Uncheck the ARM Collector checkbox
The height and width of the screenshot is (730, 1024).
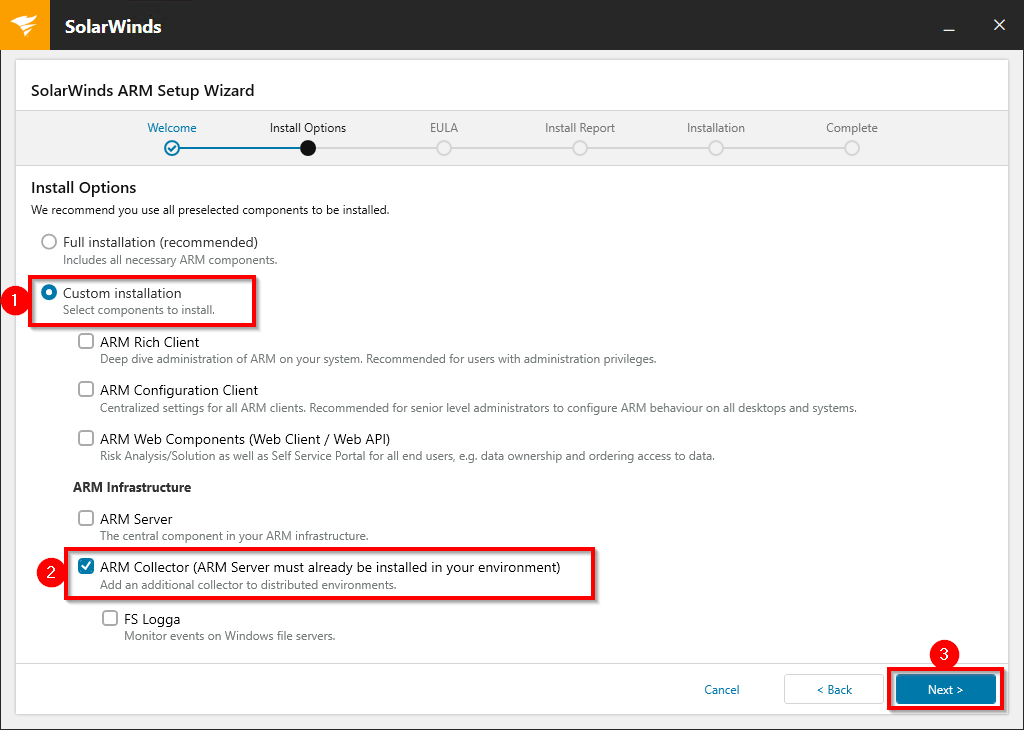point(86,567)
